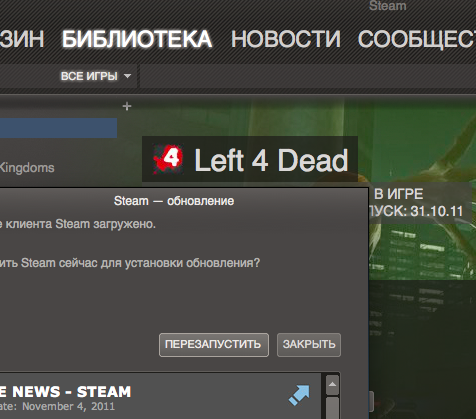The width and height of the screenshot is (476, 419).
Task: Expand the ВСЕ ИГРЫ filter dropdown
Action: click(x=96, y=76)
